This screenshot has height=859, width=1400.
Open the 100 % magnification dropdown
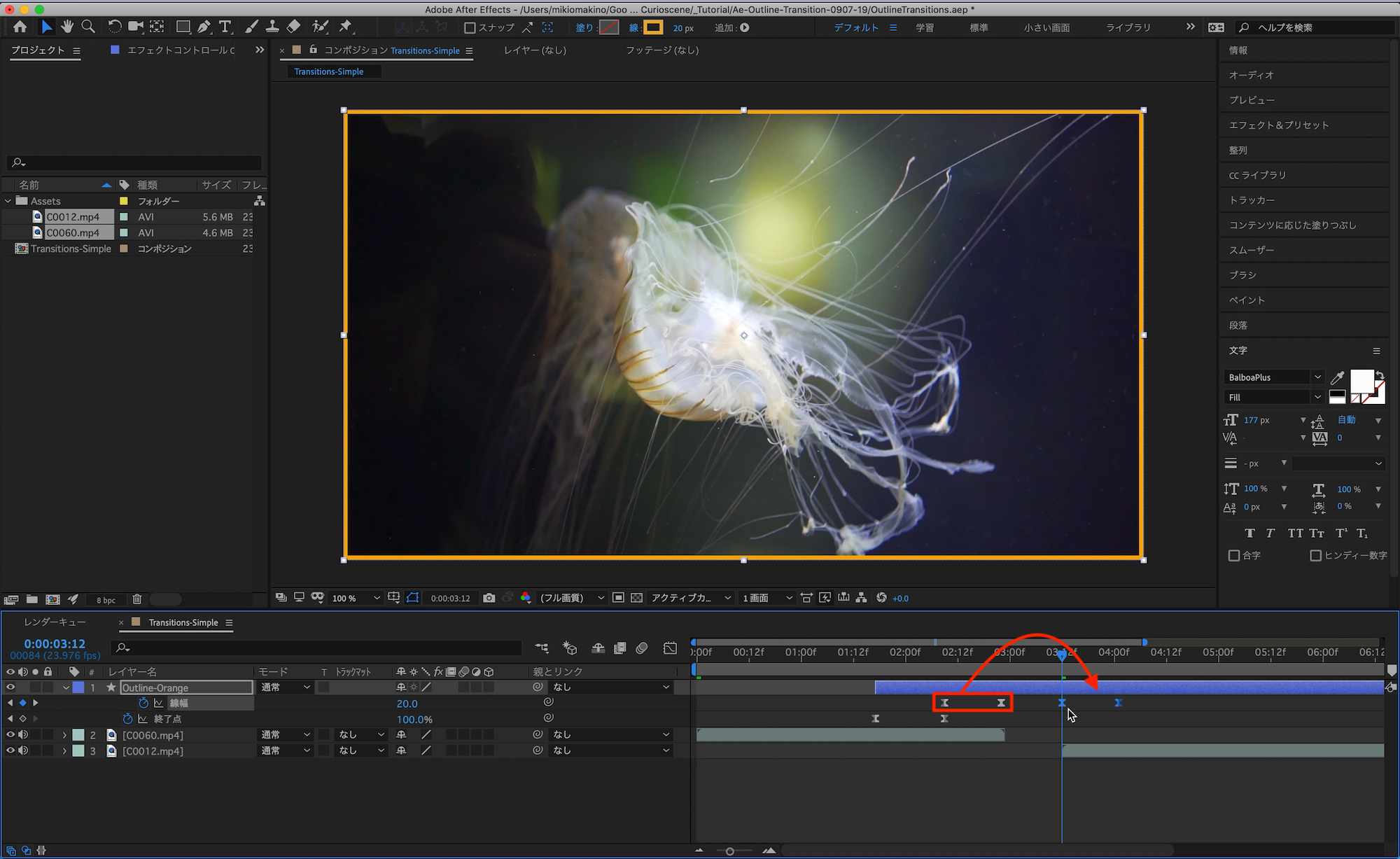(x=356, y=598)
